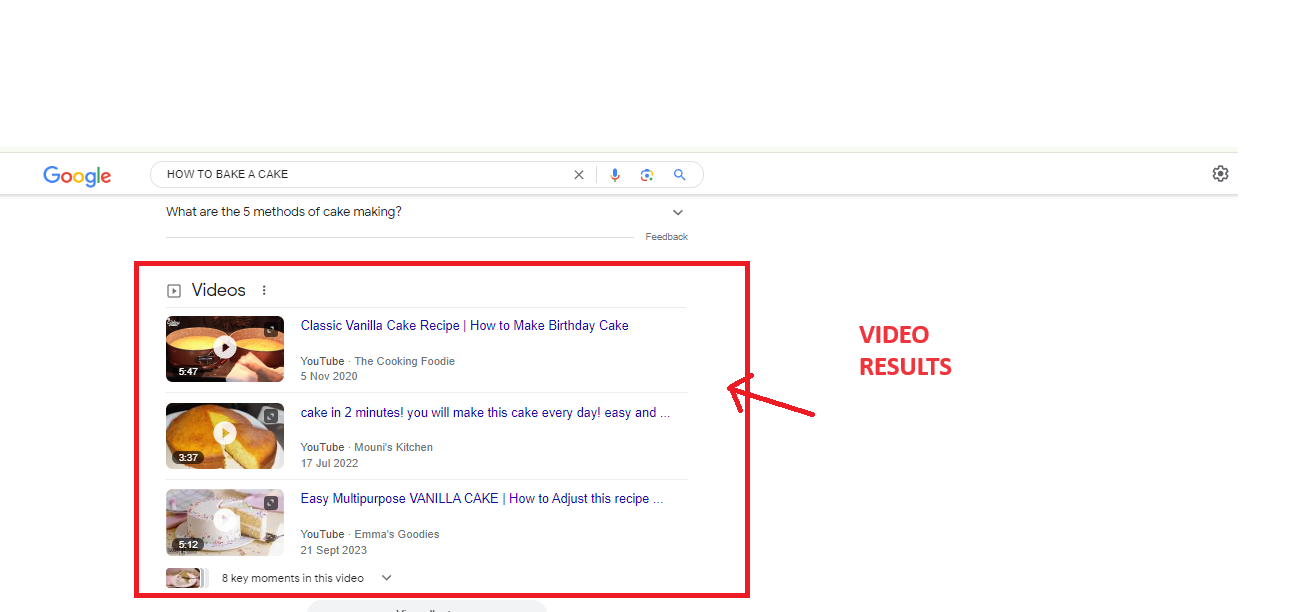
Task: Click into the search query text field
Action: point(360,175)
